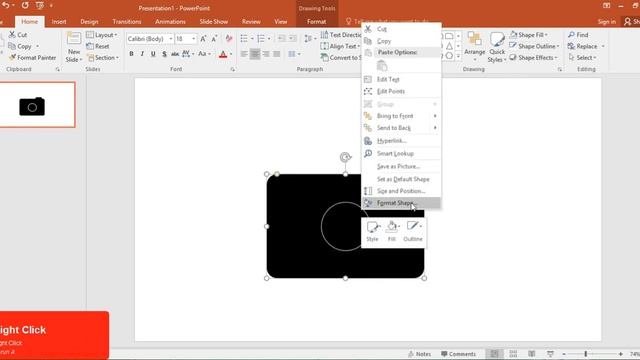The width and height of the screenshot is (640, 360).
Task: Clear all formatting eraser icon
Action: [x=229, y=39]
